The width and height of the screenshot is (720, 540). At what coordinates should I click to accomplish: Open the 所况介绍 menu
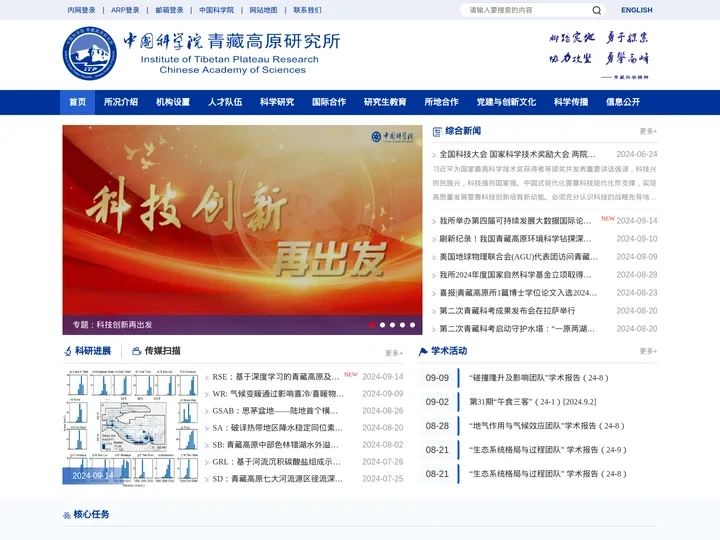point(121,102)
